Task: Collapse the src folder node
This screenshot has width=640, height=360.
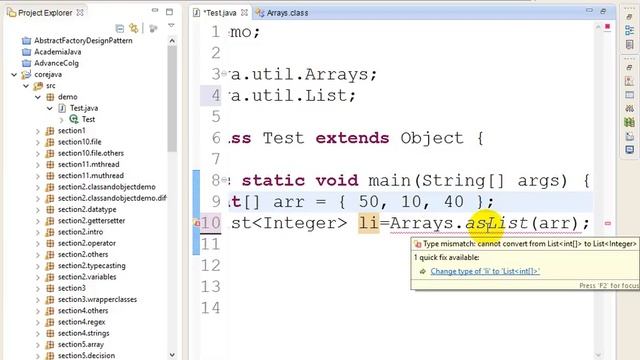Action: click(26, 86)
